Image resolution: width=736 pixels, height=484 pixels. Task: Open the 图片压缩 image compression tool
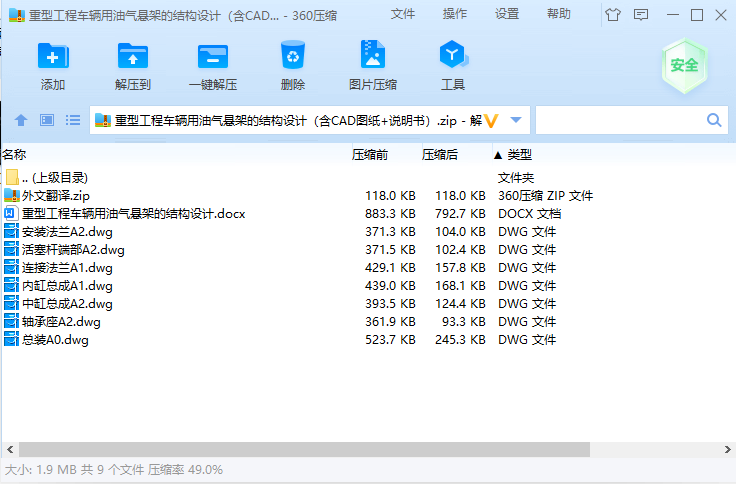click(373, 54)
